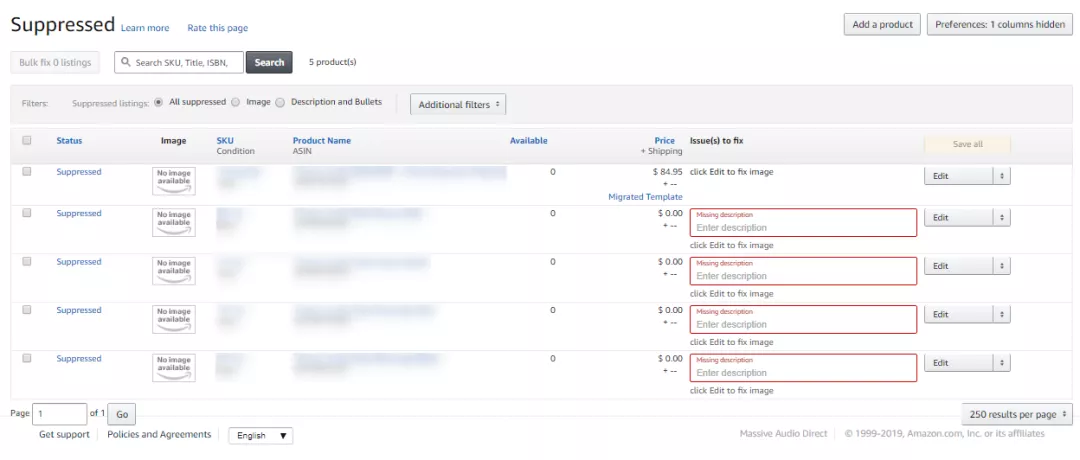Open the Learn more link
This screenshot has height=460, width=1080.
click(145, 28)
